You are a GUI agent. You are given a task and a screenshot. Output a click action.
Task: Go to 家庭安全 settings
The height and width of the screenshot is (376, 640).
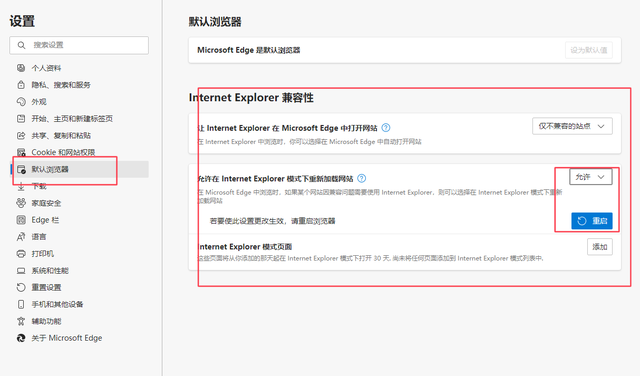(80, 203)
